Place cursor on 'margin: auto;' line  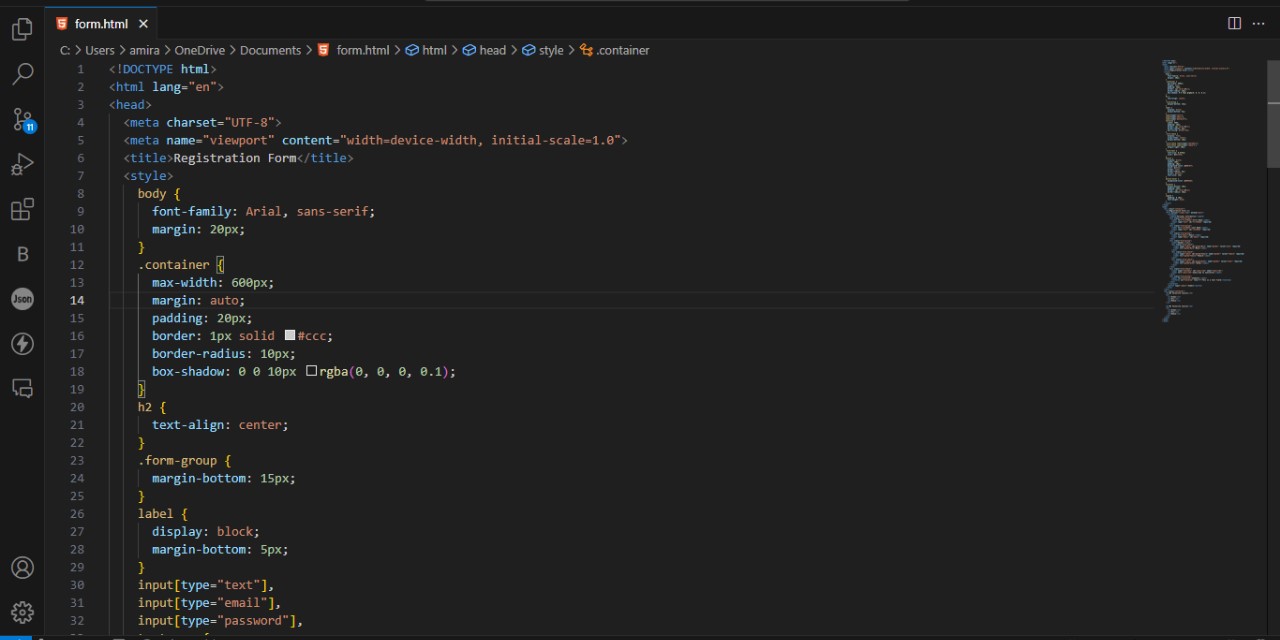[x=198, y=300]
